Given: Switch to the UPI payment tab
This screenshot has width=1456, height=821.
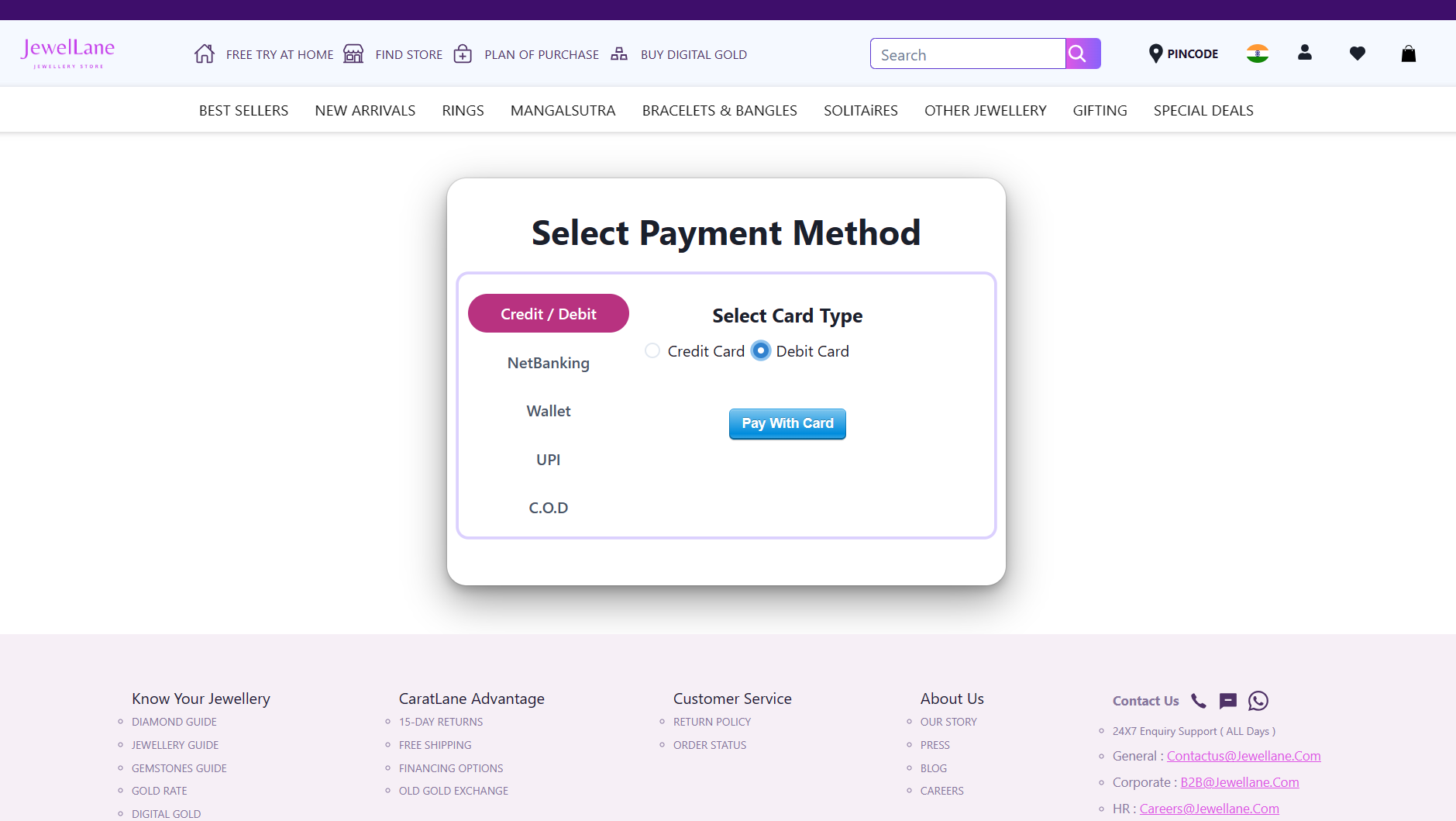Looking at the screenshot, I should pos(548,459).
